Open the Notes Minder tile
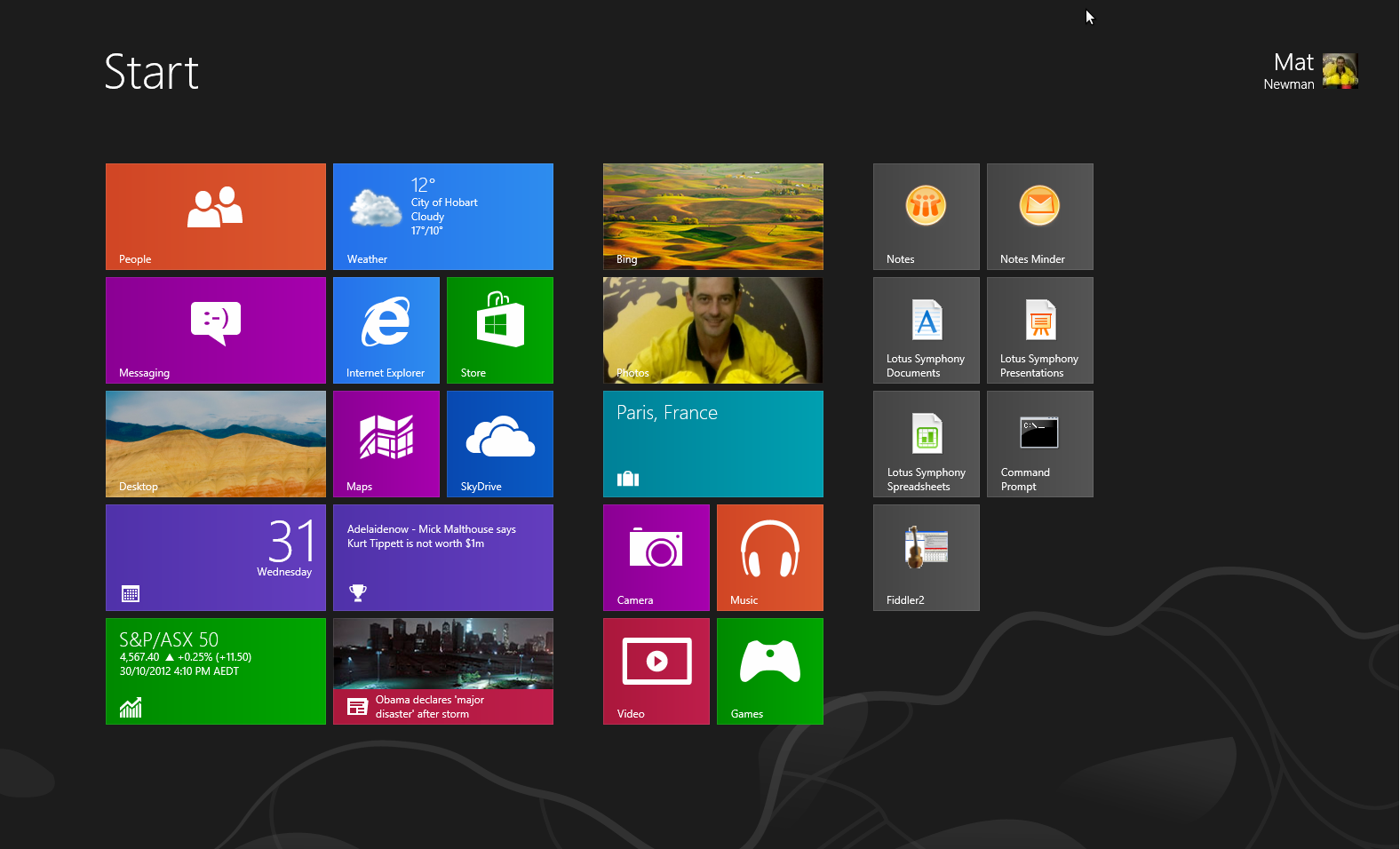 coord(1040,217)
